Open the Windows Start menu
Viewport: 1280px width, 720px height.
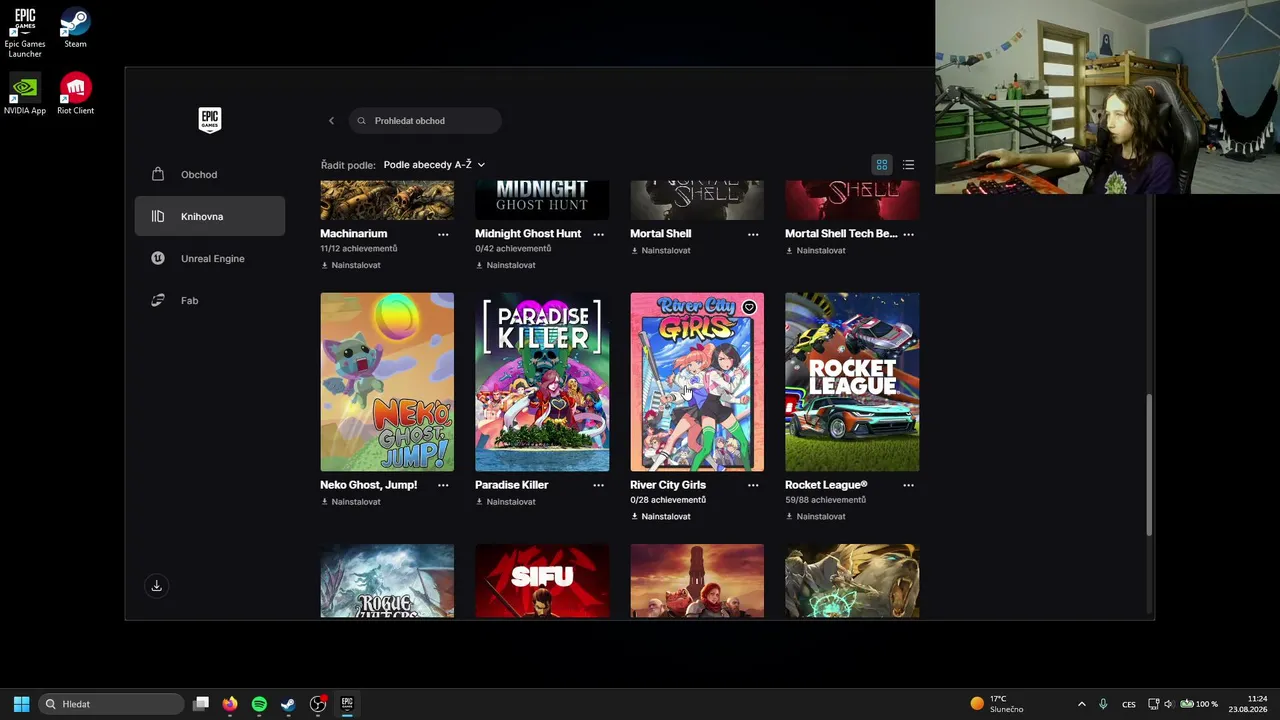[x=21, y=704]
